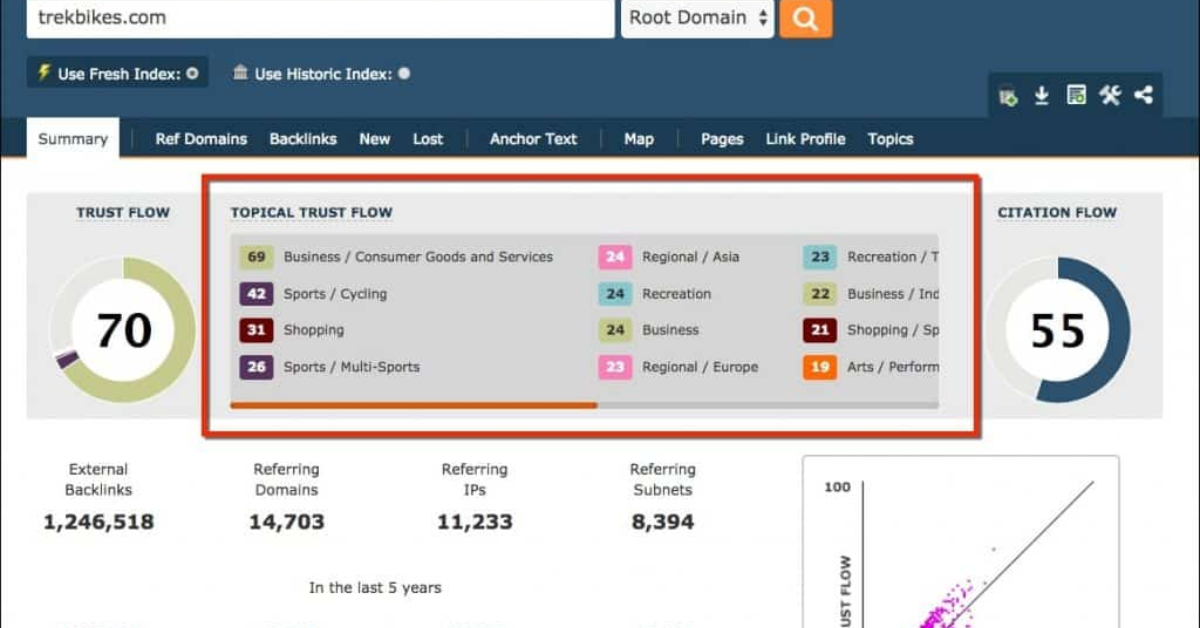
Task: Click the download icon in the toolbar
Action: [x=1042, y=96]
